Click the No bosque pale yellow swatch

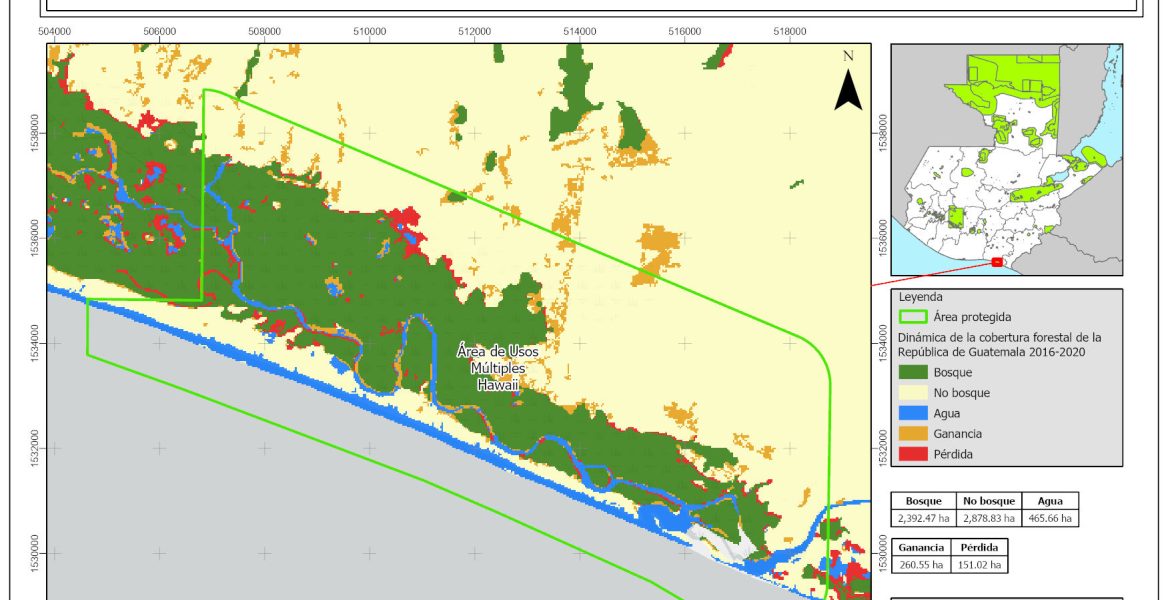coord(916,393)
